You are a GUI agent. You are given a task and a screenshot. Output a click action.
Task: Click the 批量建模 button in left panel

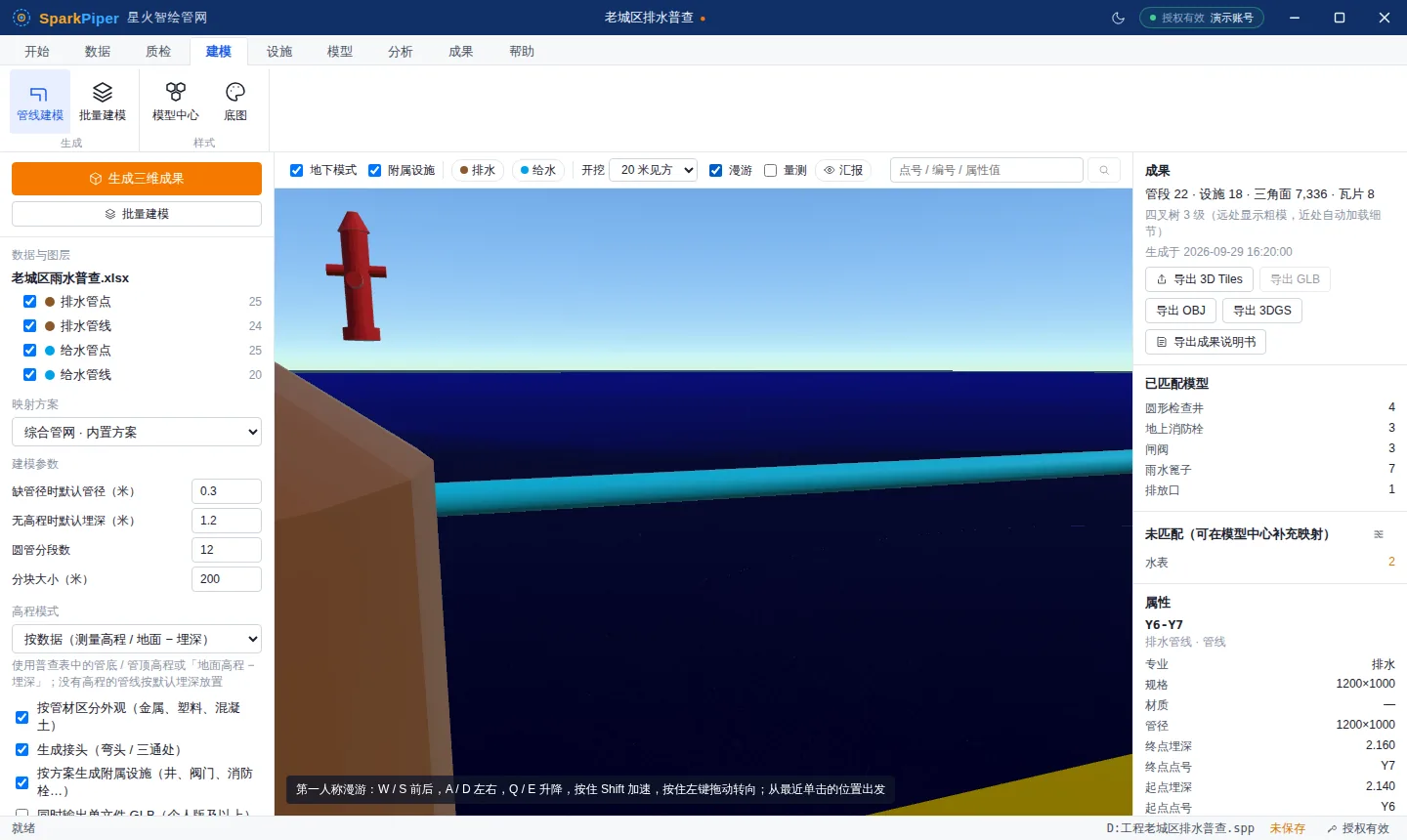click(137, 214)
